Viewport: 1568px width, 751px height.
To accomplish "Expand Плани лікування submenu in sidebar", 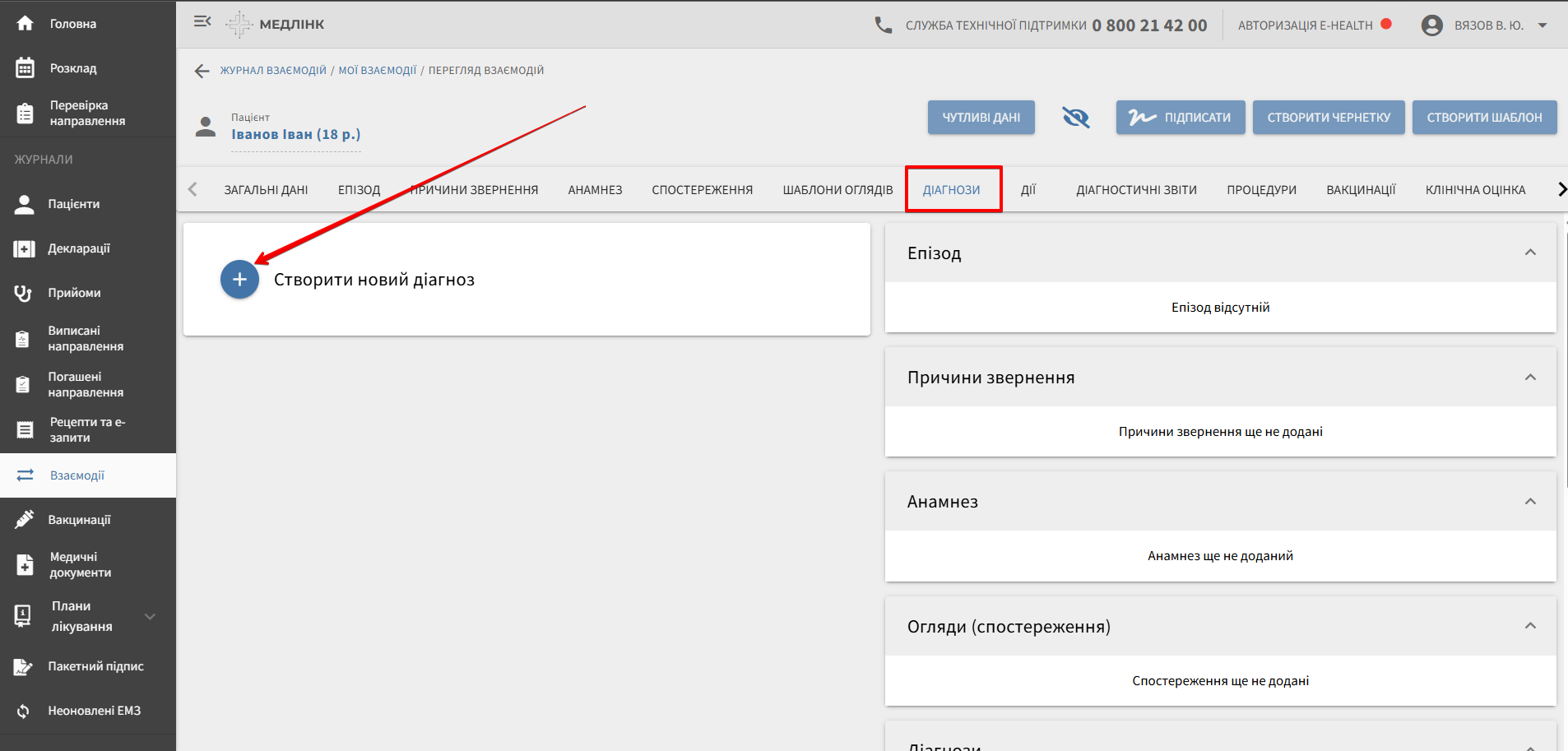I will pyautogui.click(x=150, y=616).
